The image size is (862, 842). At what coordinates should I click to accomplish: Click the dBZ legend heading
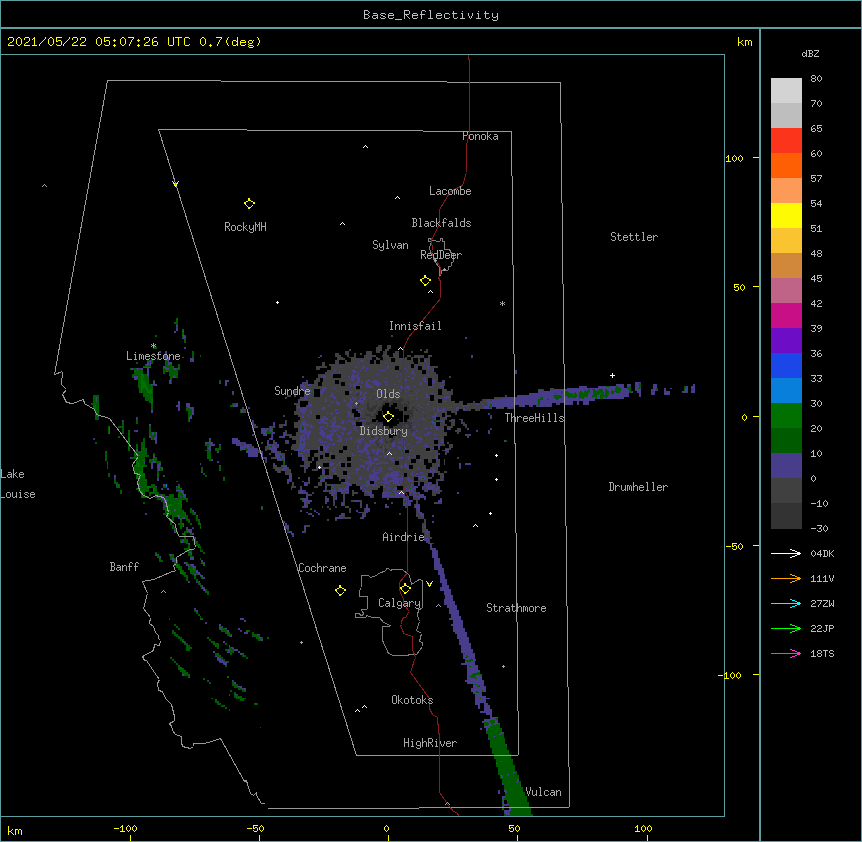click(810, 53)
